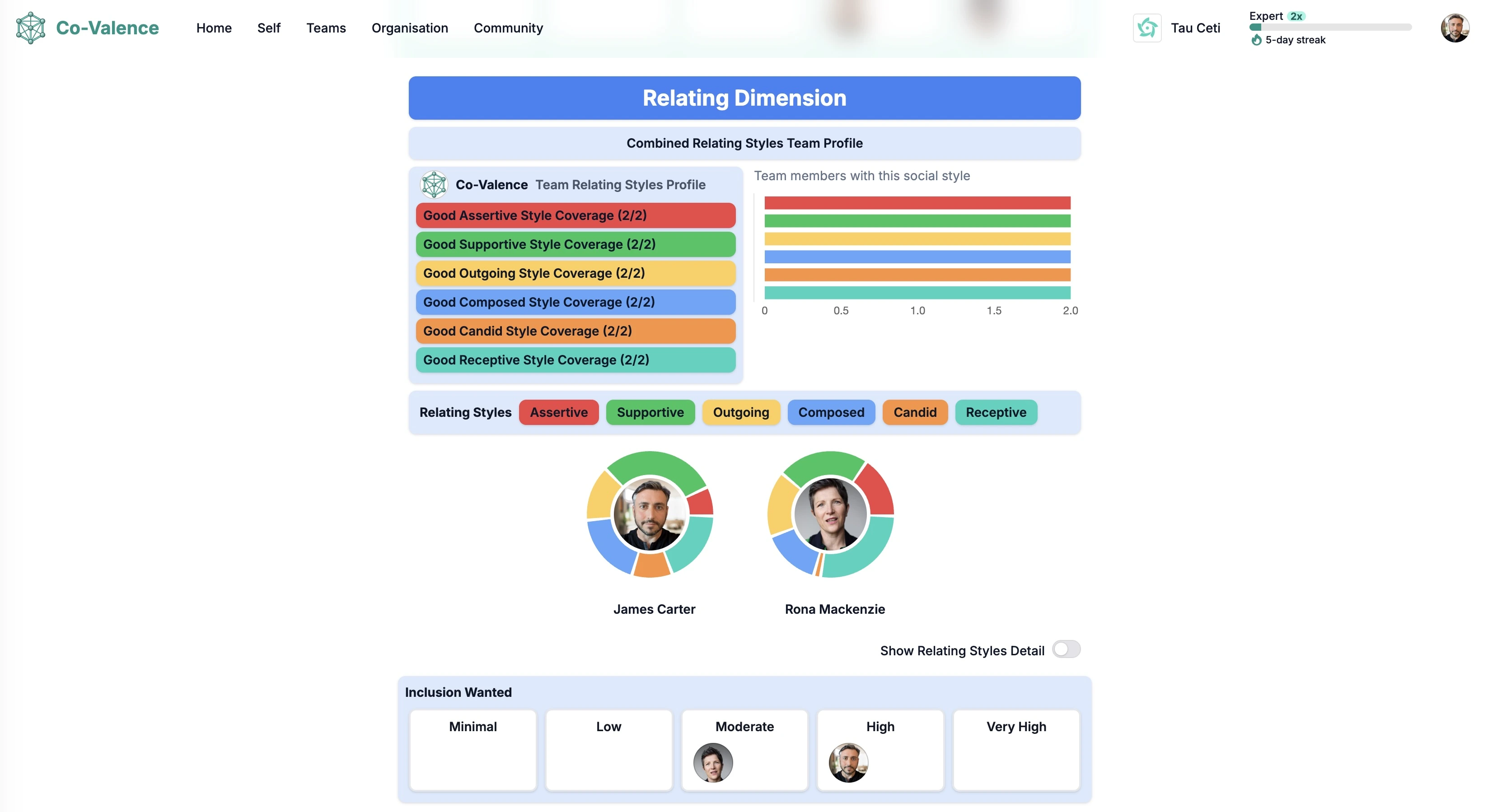Click the Expert level progress bar

1330,27
